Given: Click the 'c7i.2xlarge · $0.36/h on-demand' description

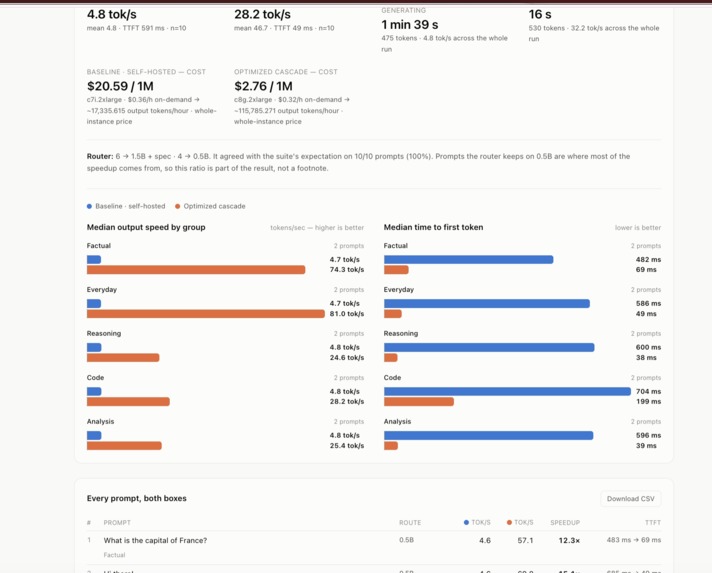Looking at the screenshot, I should pos(152,110).
